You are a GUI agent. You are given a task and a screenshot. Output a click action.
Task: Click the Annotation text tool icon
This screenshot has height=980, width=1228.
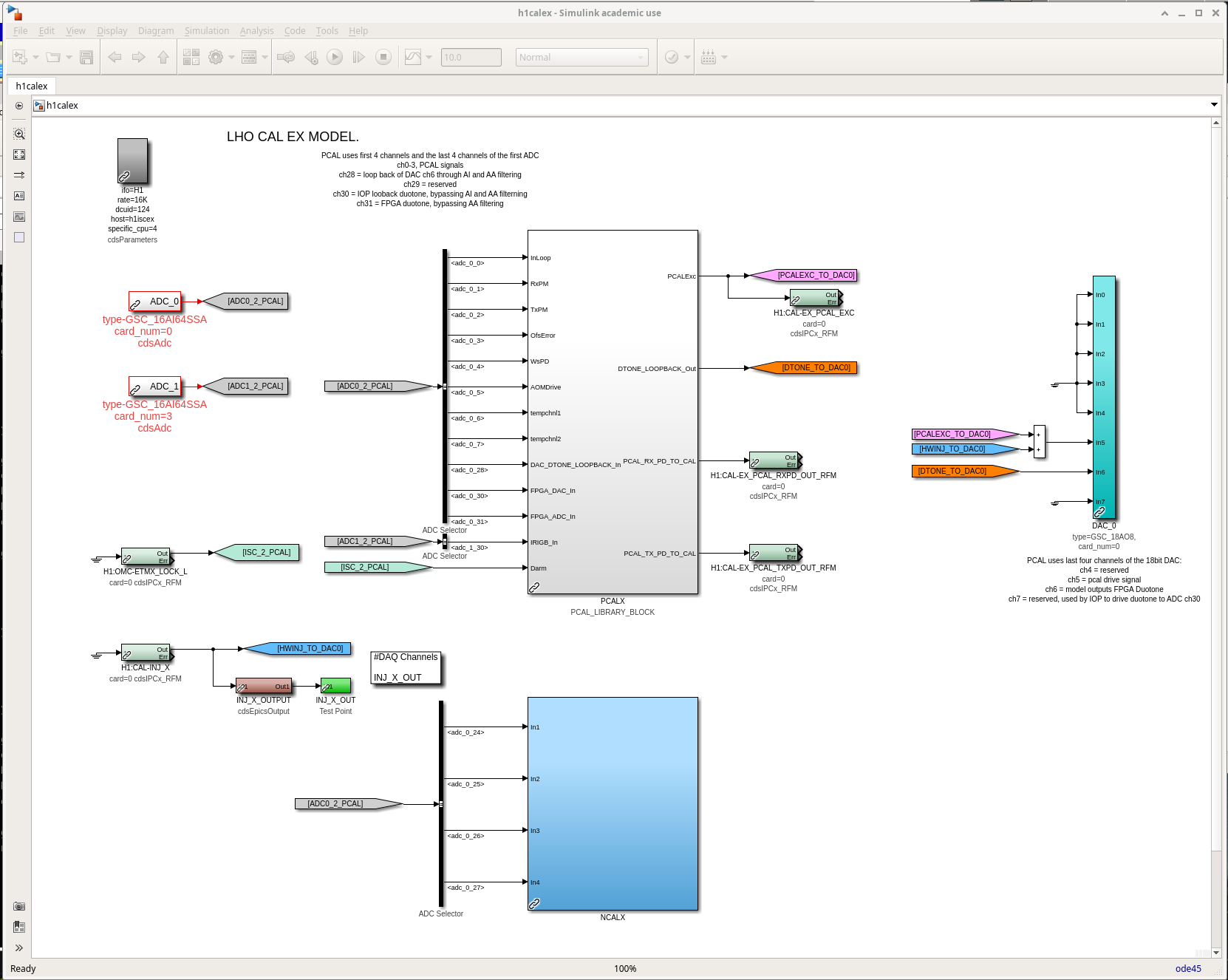[19, 196]
